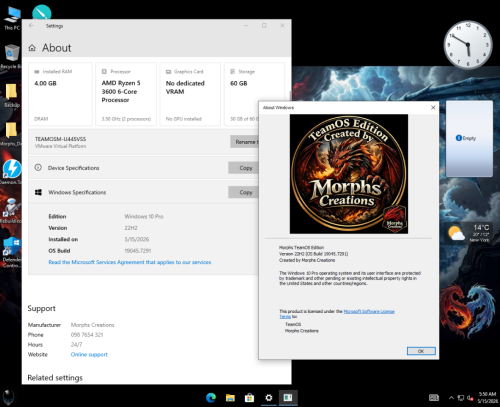Click the Defender Control desktop icon
The width and height of the screenshot is (500, 407).
[12, 252]
